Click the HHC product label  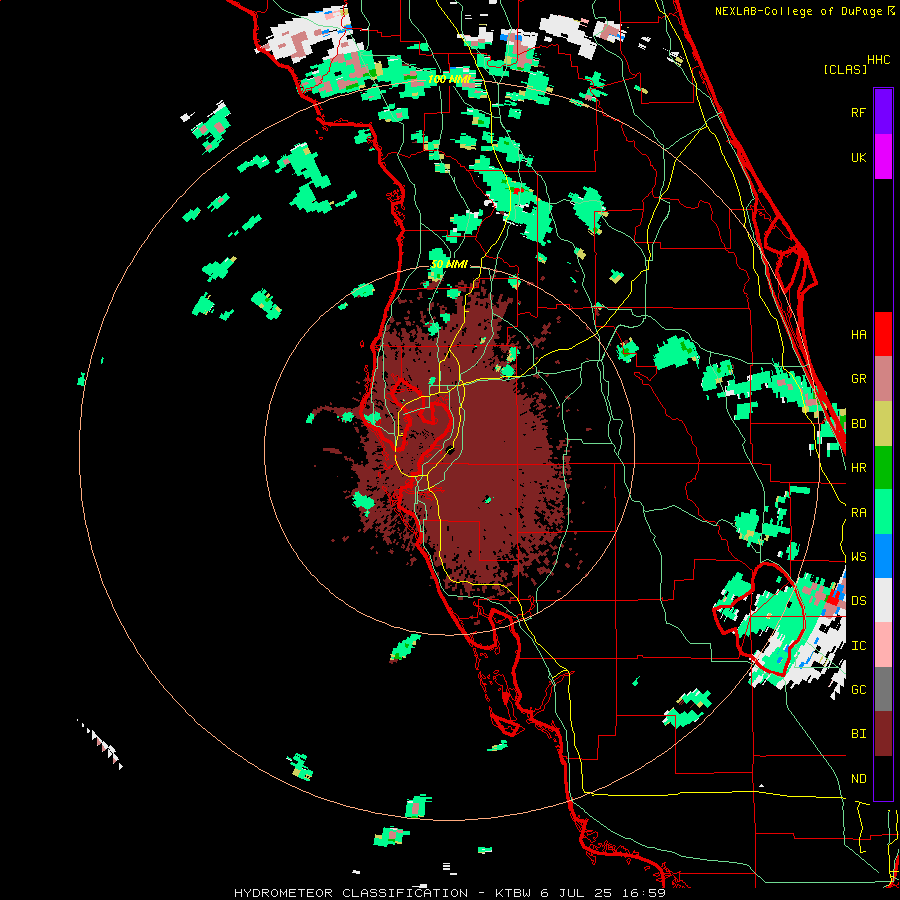pos(879,60)
